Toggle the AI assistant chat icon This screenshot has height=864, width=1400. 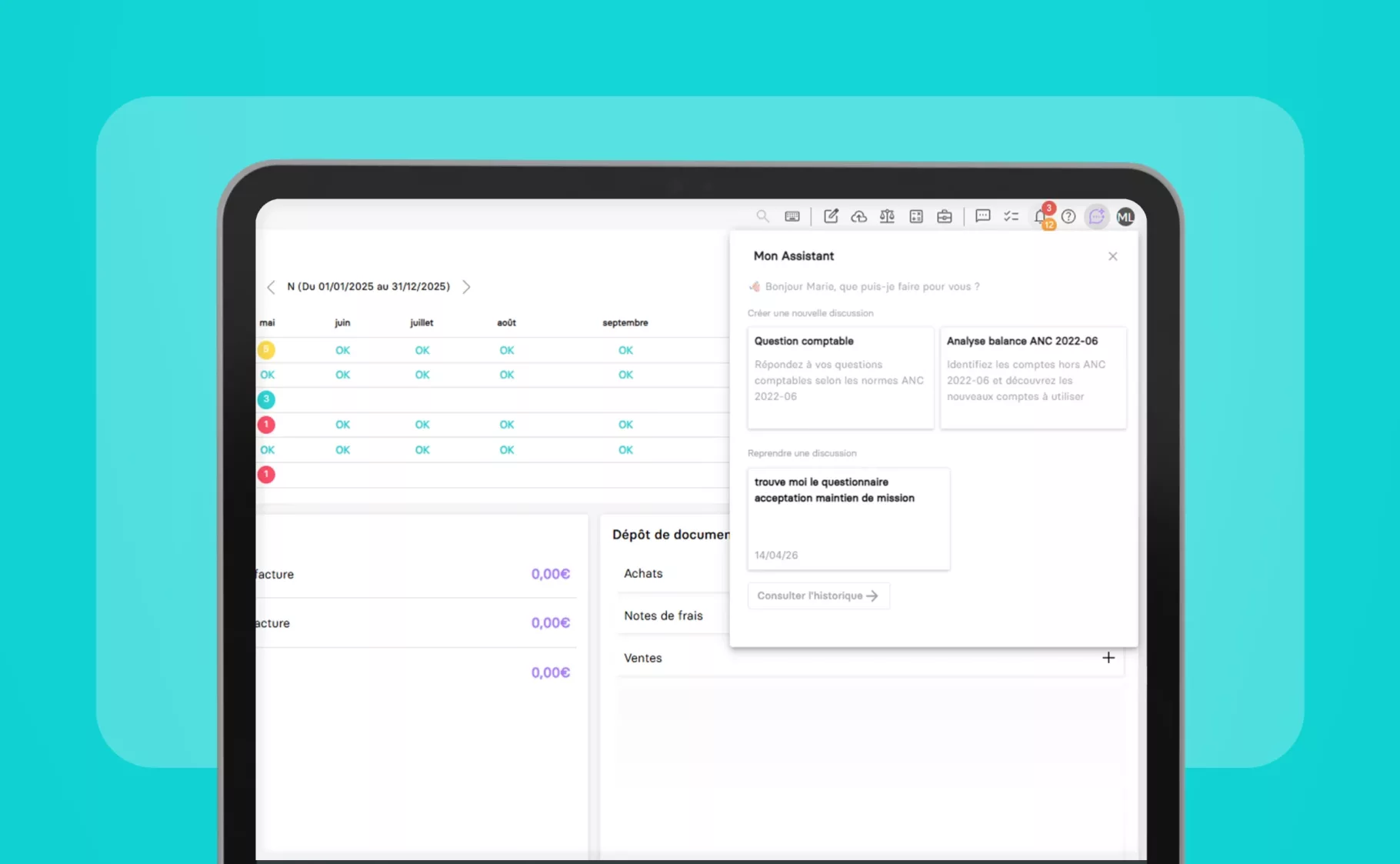[1096, 217]
